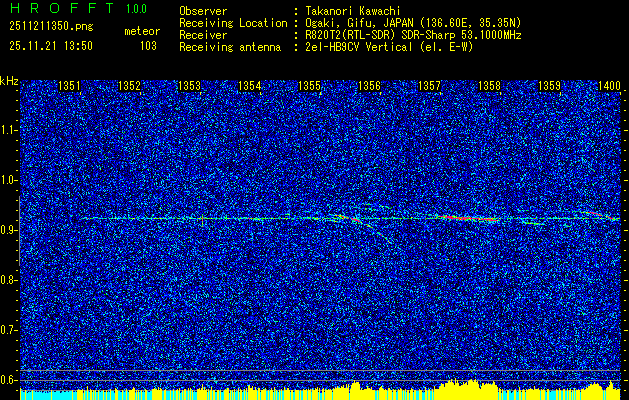
Task: Click the 1355 time marker
Action: pos(310,85)
